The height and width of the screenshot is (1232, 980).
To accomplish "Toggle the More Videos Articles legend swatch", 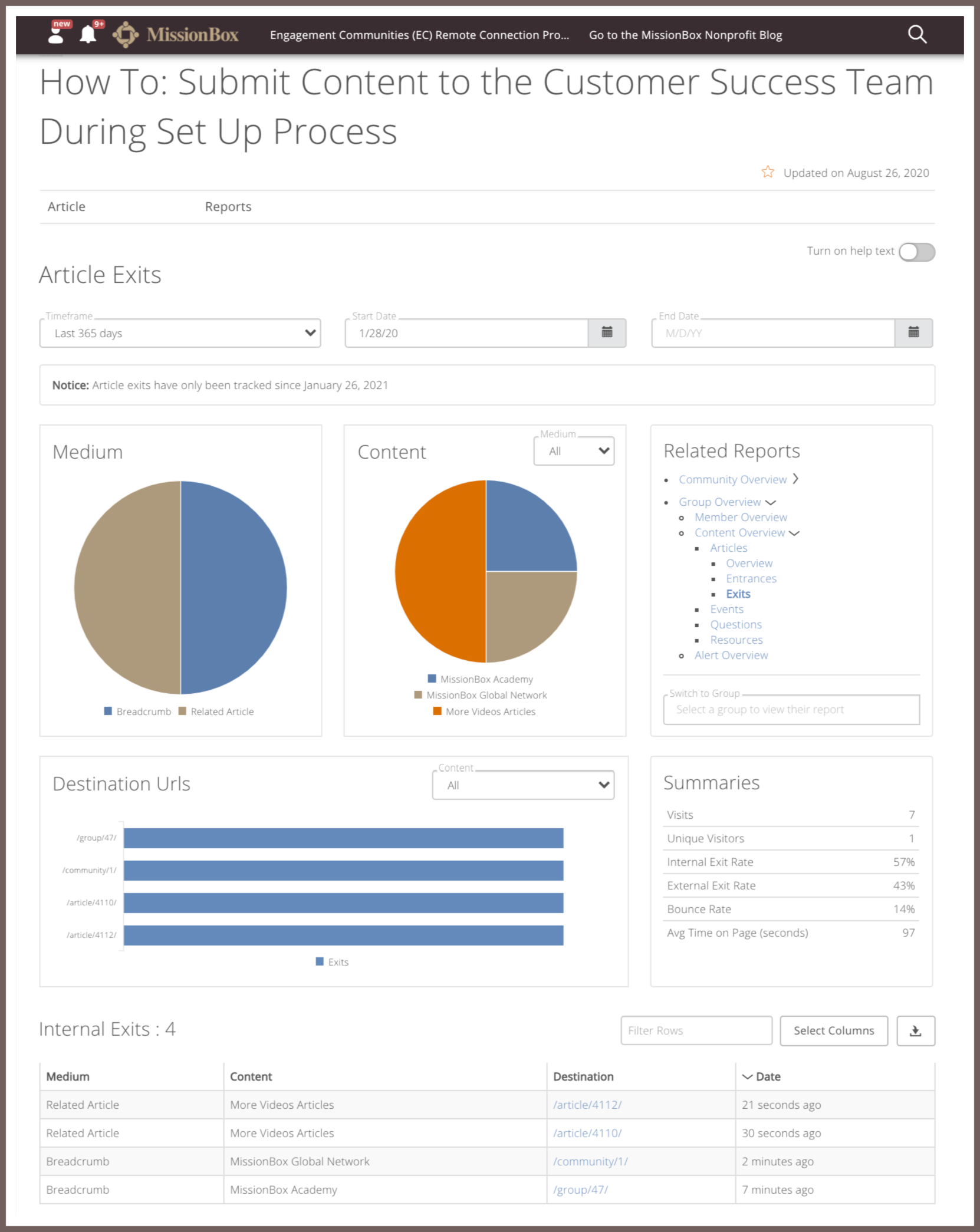I will click(437, 711).
